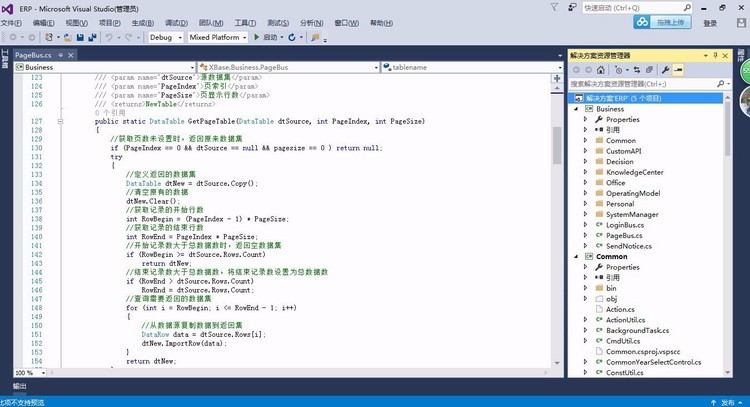The image size is (750, 407).
Task: Click the Open File folder icon
Action: (x=68, y=37)
